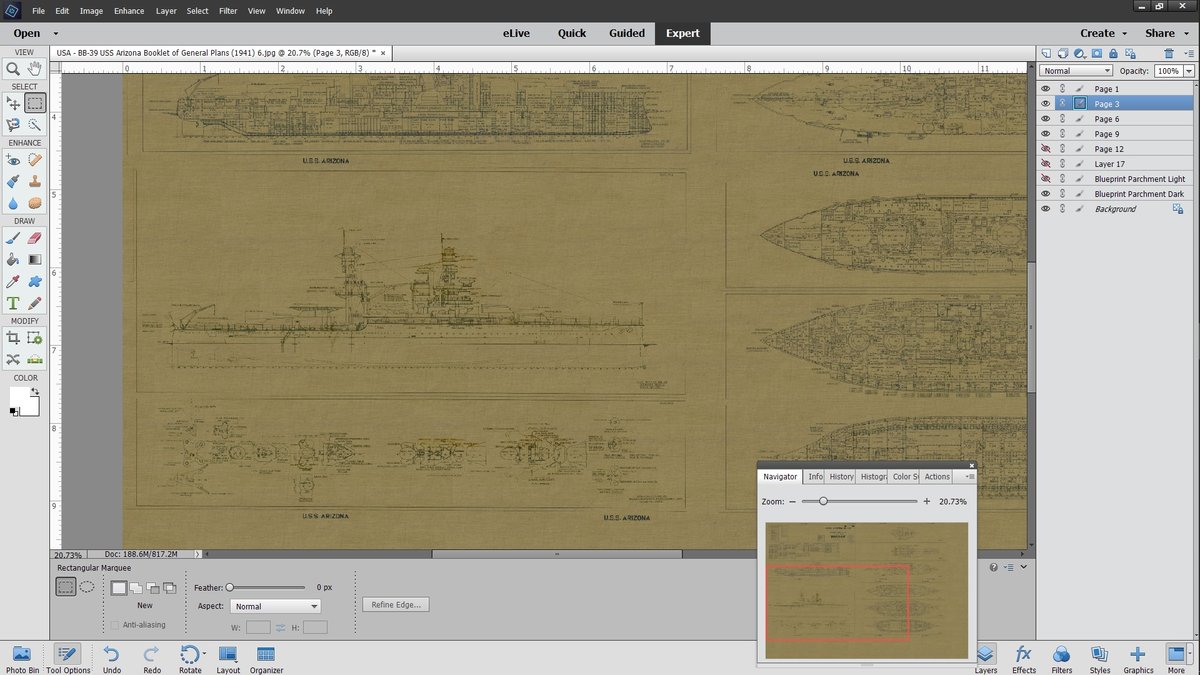Select the Zoom tool
This screenshot has width=1200, height=675.
coord(14,68)
